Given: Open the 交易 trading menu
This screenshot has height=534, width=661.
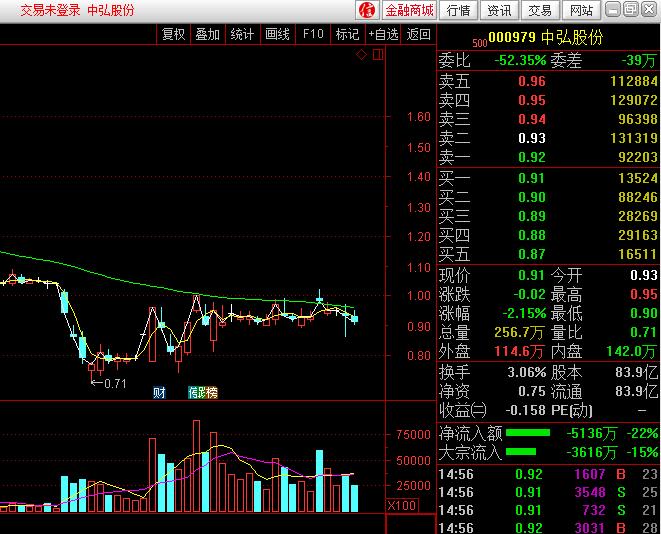Looking at the screenshot, I should 540,10.
